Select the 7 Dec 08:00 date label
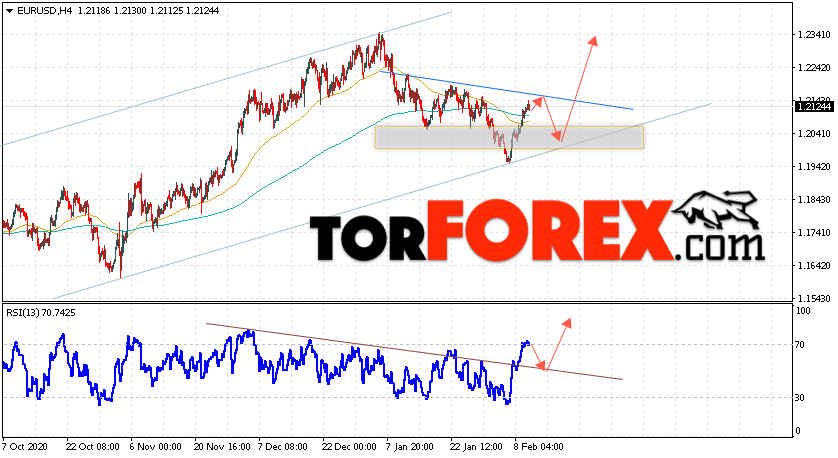The width and height of the screenshot is (838, 458). tap(283, 446)
